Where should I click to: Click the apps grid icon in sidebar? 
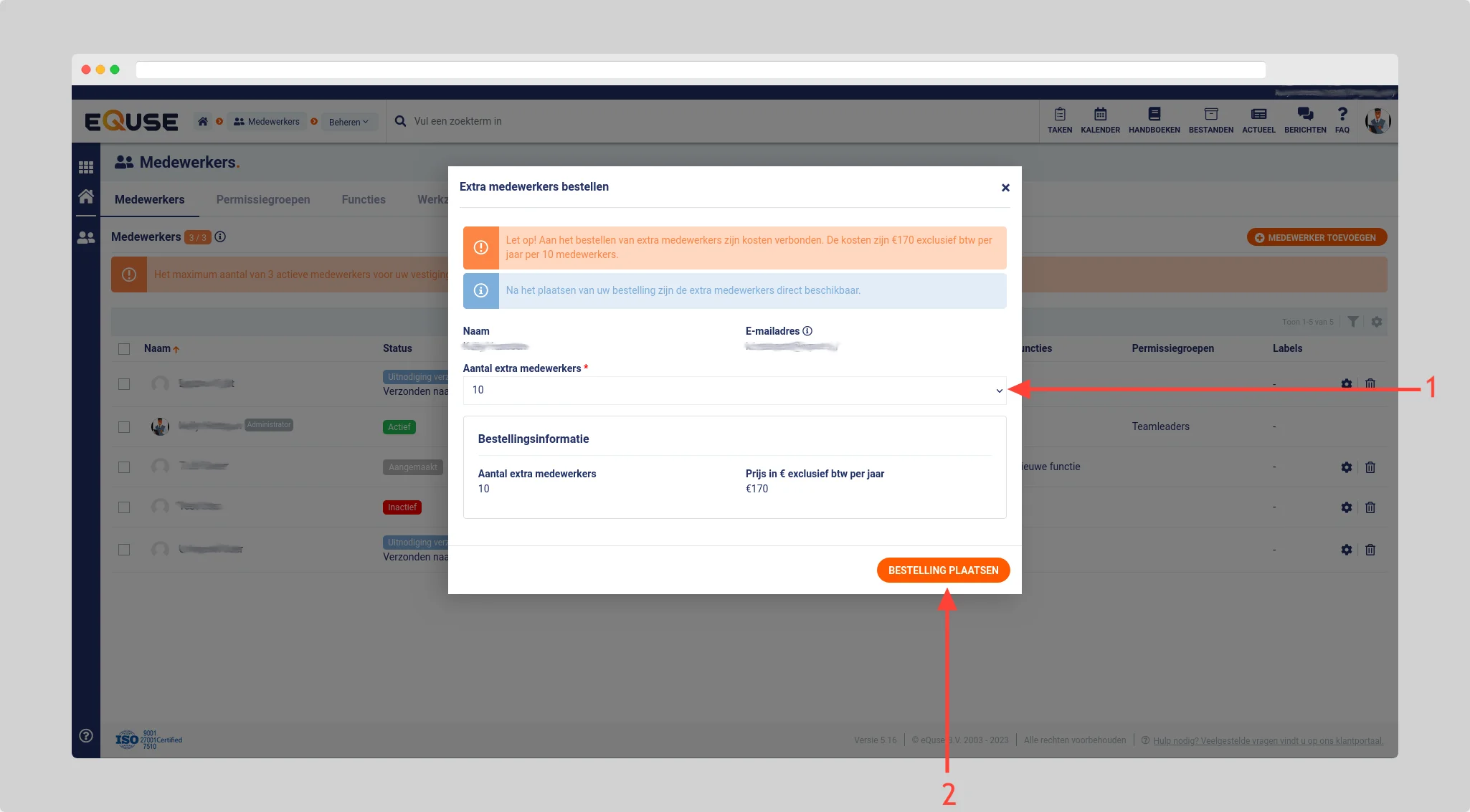[x=86, y=167]
